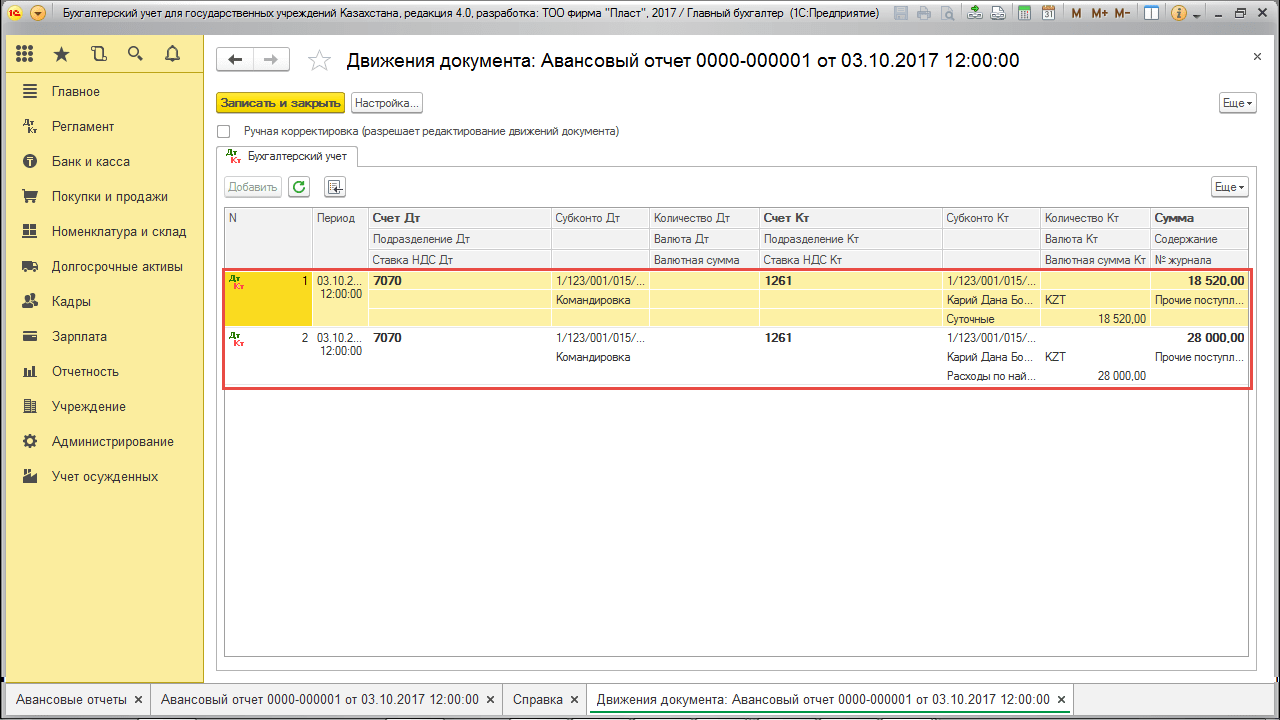Click the search magnifier icon
Viewport: 1280px width, 720px height.
click(x=135, y=54)
